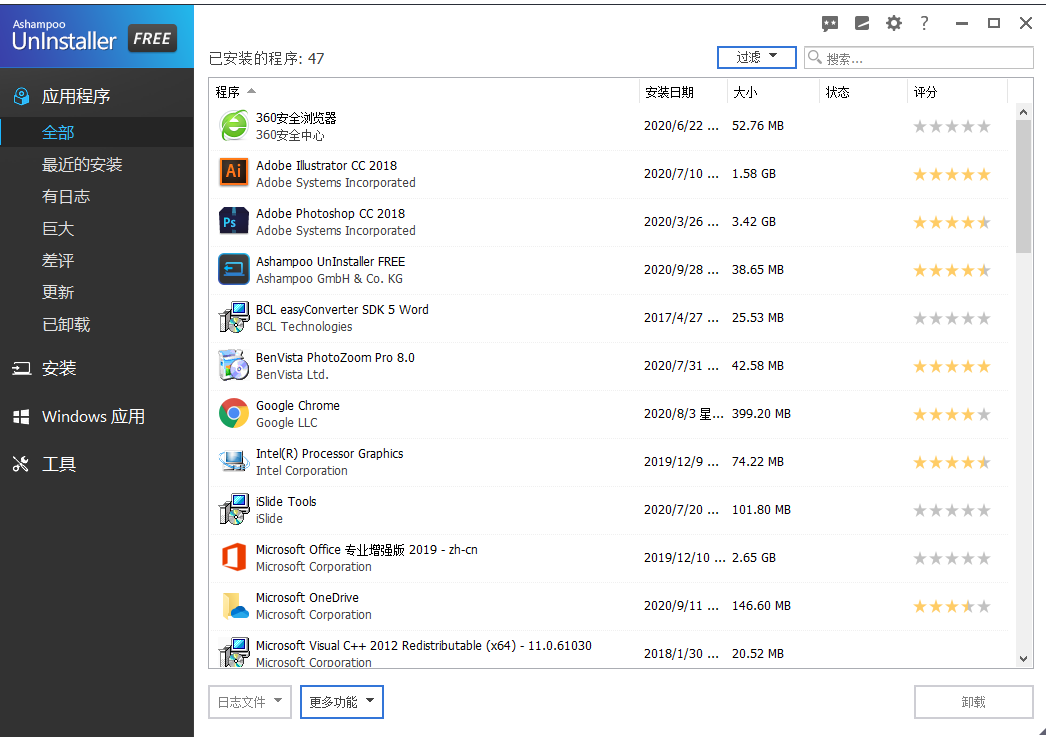The height and width of the screenshot is (737, 1046).
Task: Click the 已安装的程序: 47 label
Action: click(x=267, y=59)
